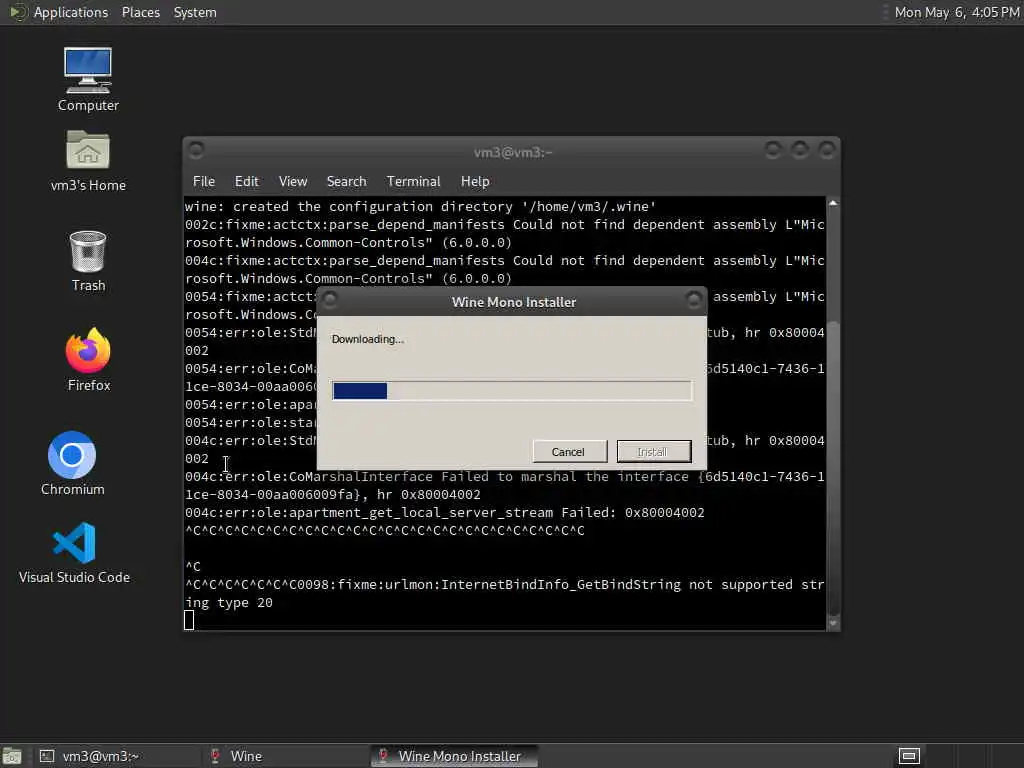The height and width of the screenshot is (768, 1024).
Task: Close the vm3@vm3 terminal window
Action: 827,150
